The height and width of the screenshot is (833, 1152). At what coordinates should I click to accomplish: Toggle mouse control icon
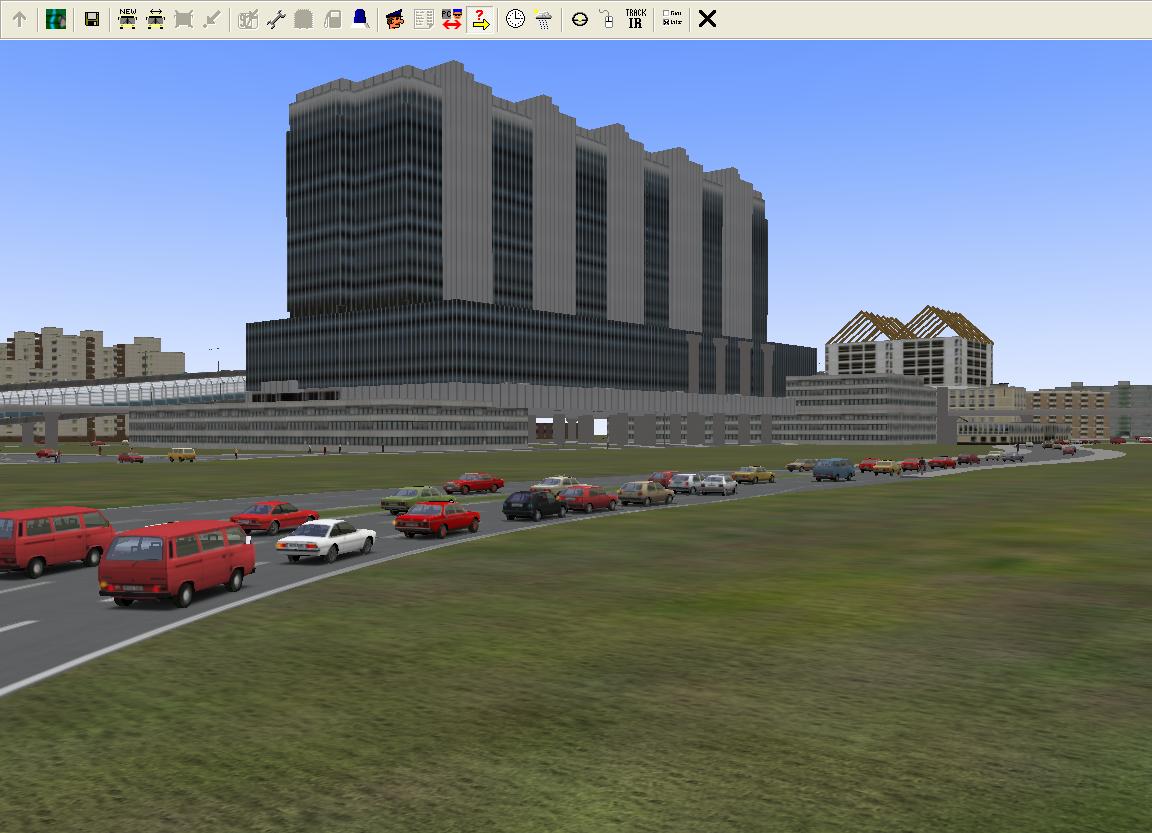pos(607,19)
